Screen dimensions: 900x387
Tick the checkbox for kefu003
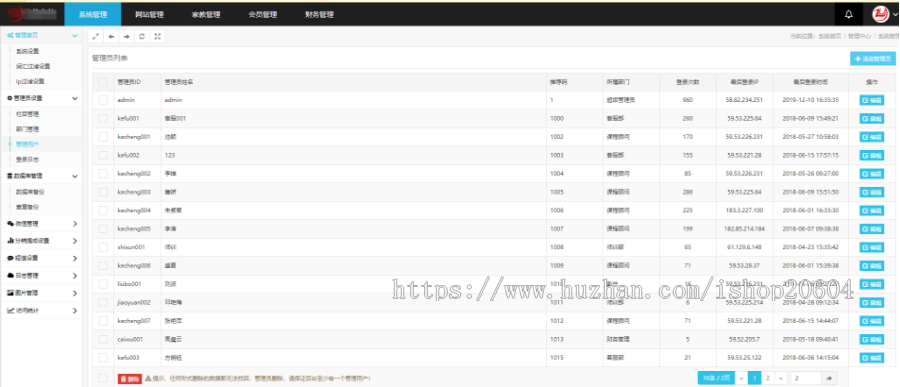(x=103, y=357)
